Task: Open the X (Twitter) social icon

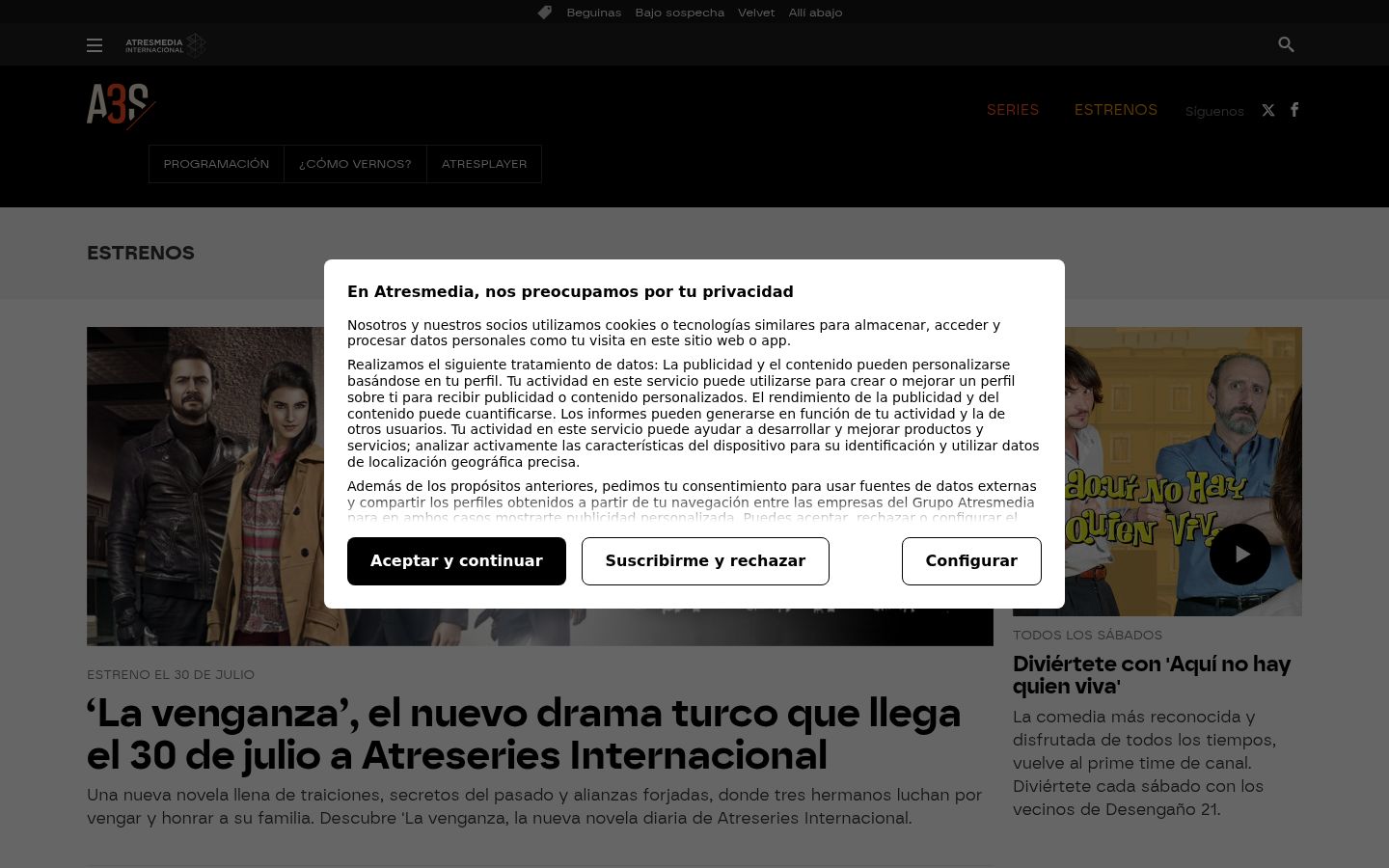Action: point(1268,110)
